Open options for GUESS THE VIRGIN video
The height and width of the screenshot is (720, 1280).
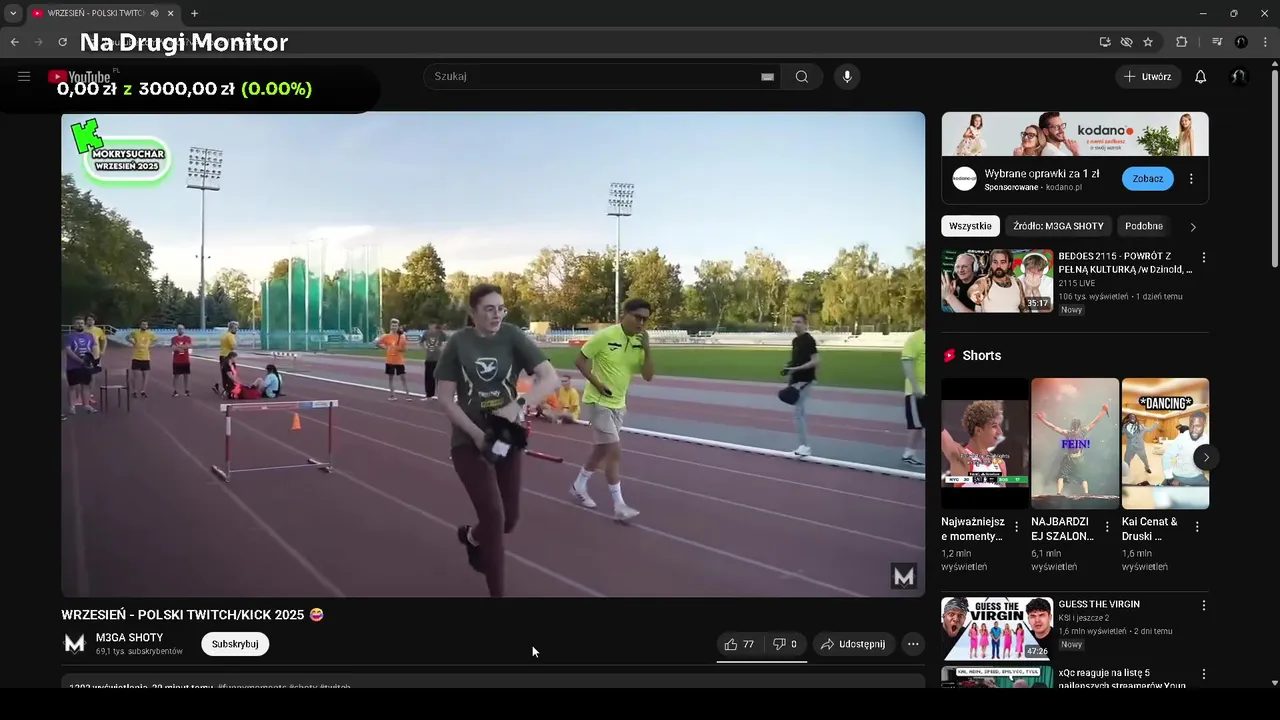(1204, 606)
